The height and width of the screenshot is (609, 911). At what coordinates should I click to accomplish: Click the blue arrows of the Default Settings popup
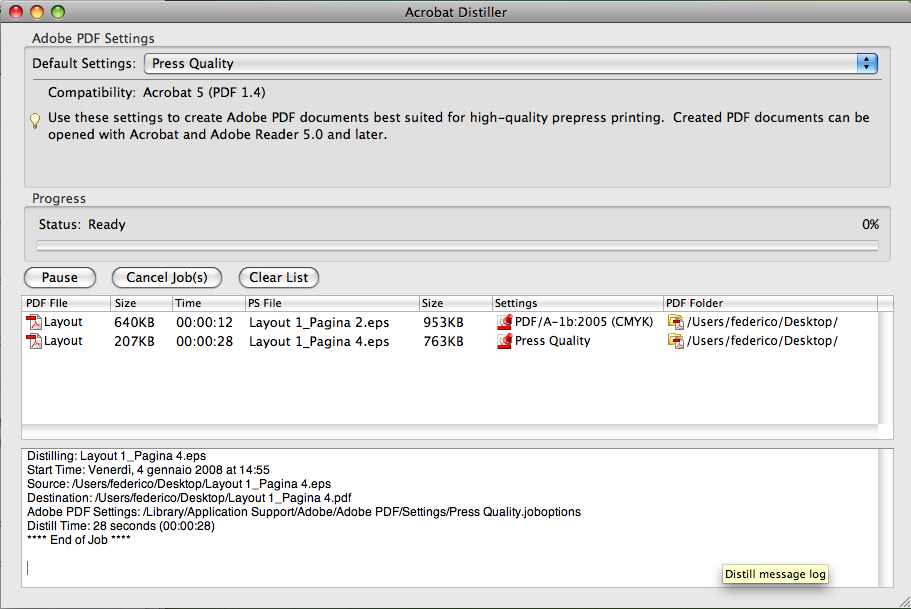click(867, 63)
